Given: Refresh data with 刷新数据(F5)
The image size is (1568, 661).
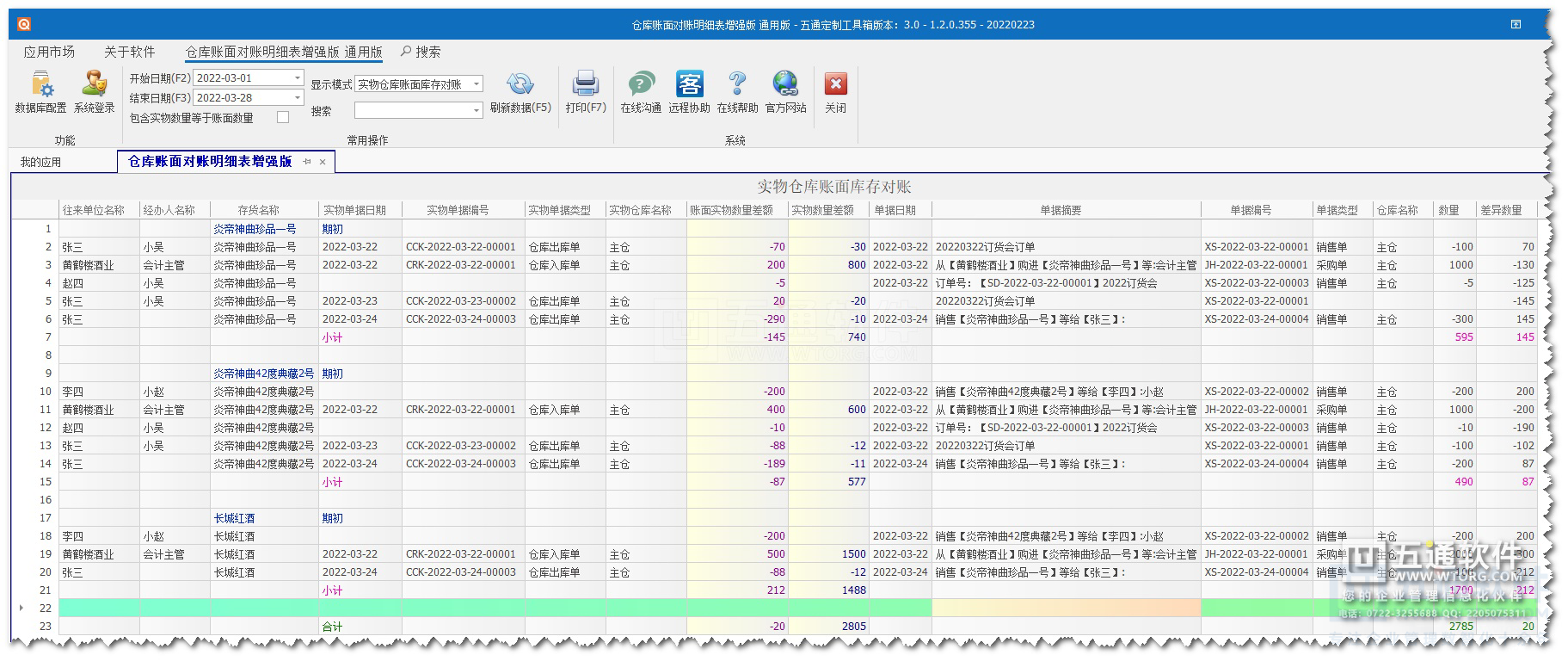Looking at the screenshot, I should click(x=520, y=93).
